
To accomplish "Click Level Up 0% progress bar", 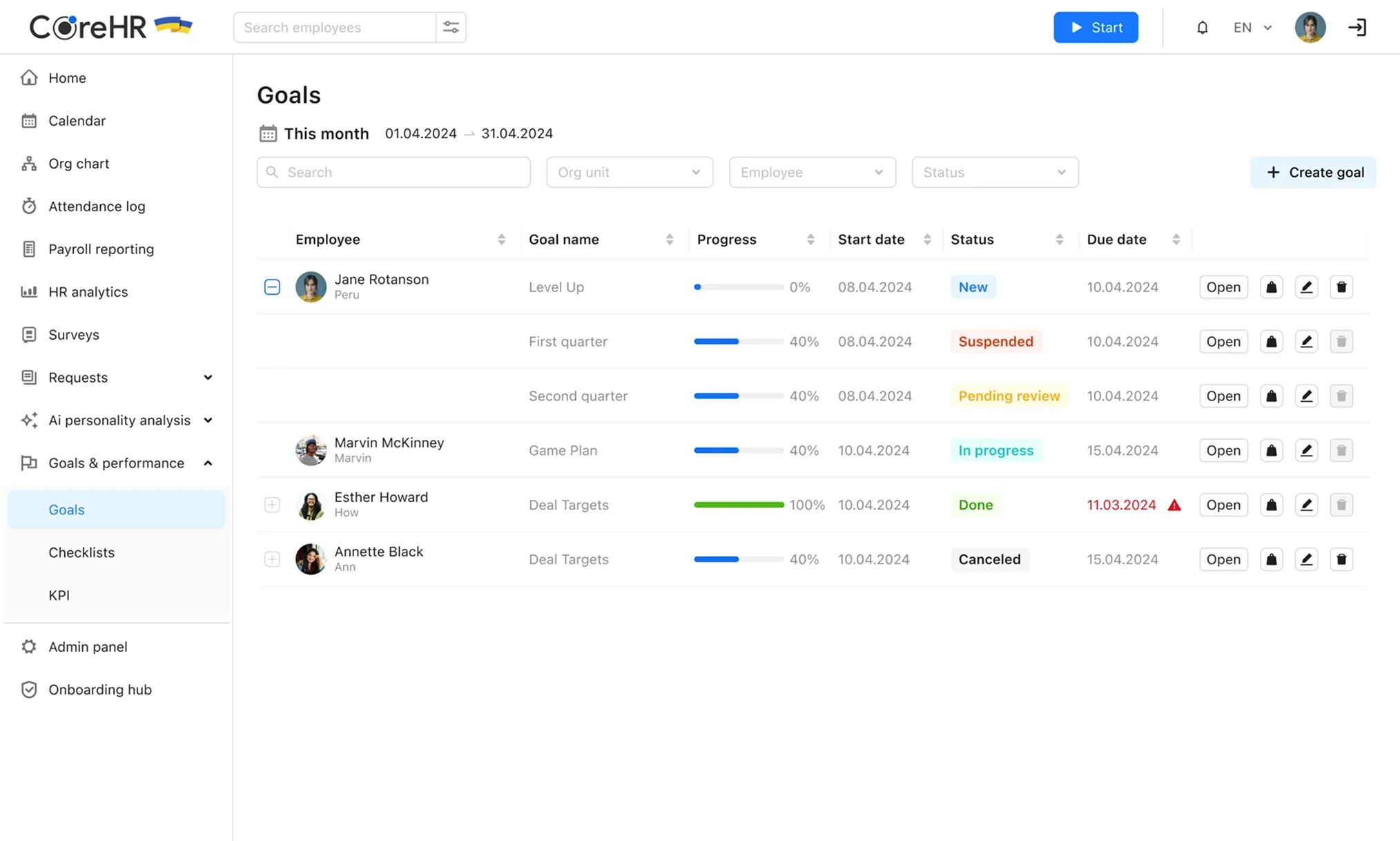I will [739, 287].
